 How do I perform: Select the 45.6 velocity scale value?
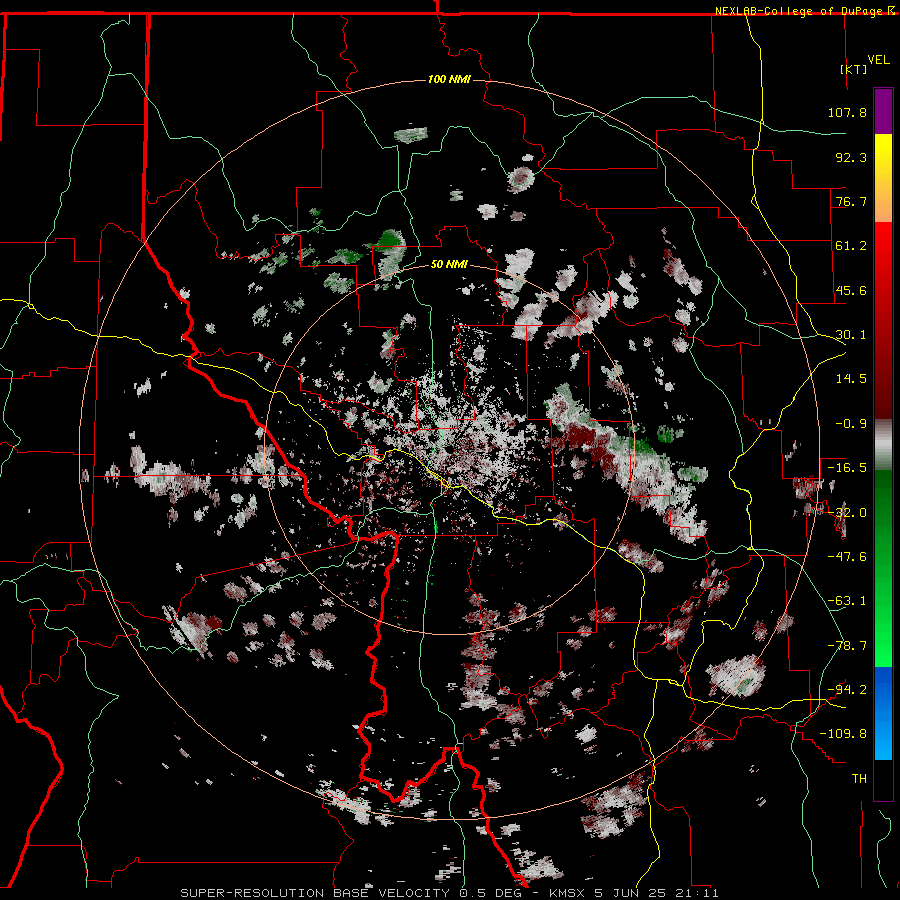coord(851,290)
